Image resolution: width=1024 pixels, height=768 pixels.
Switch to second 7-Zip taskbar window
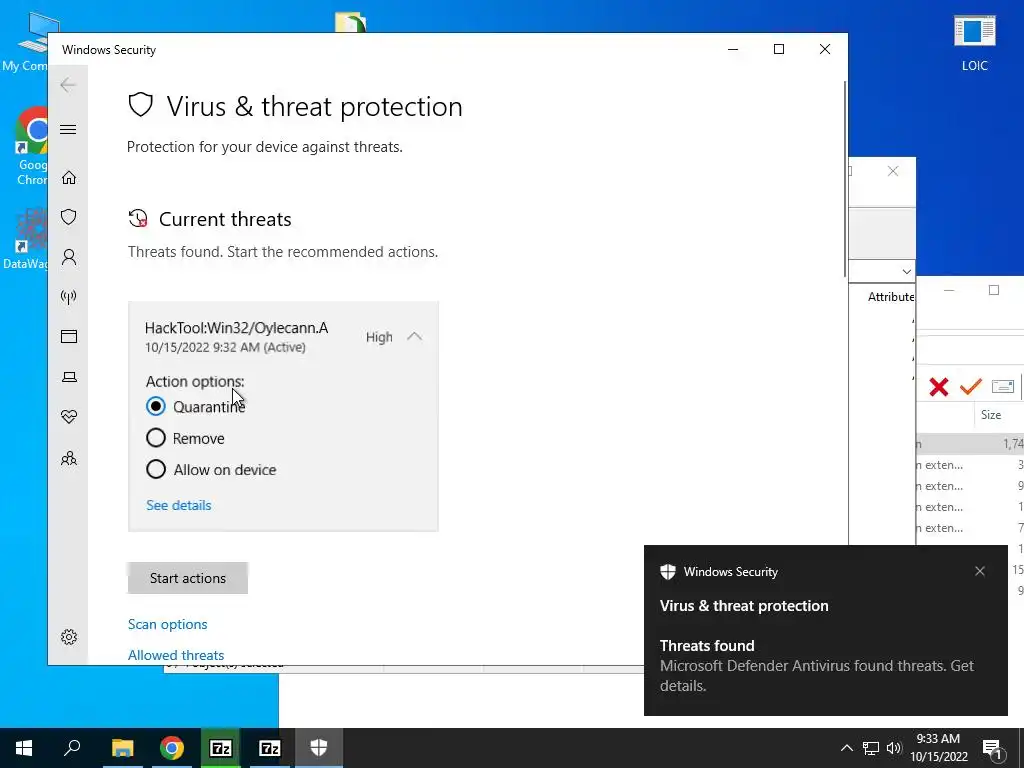(x=270, y=748)
